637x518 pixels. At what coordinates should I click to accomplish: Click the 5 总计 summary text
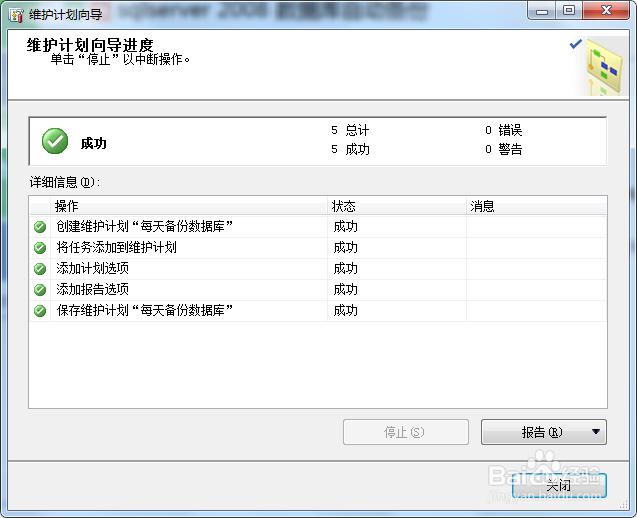pos(350,130)
